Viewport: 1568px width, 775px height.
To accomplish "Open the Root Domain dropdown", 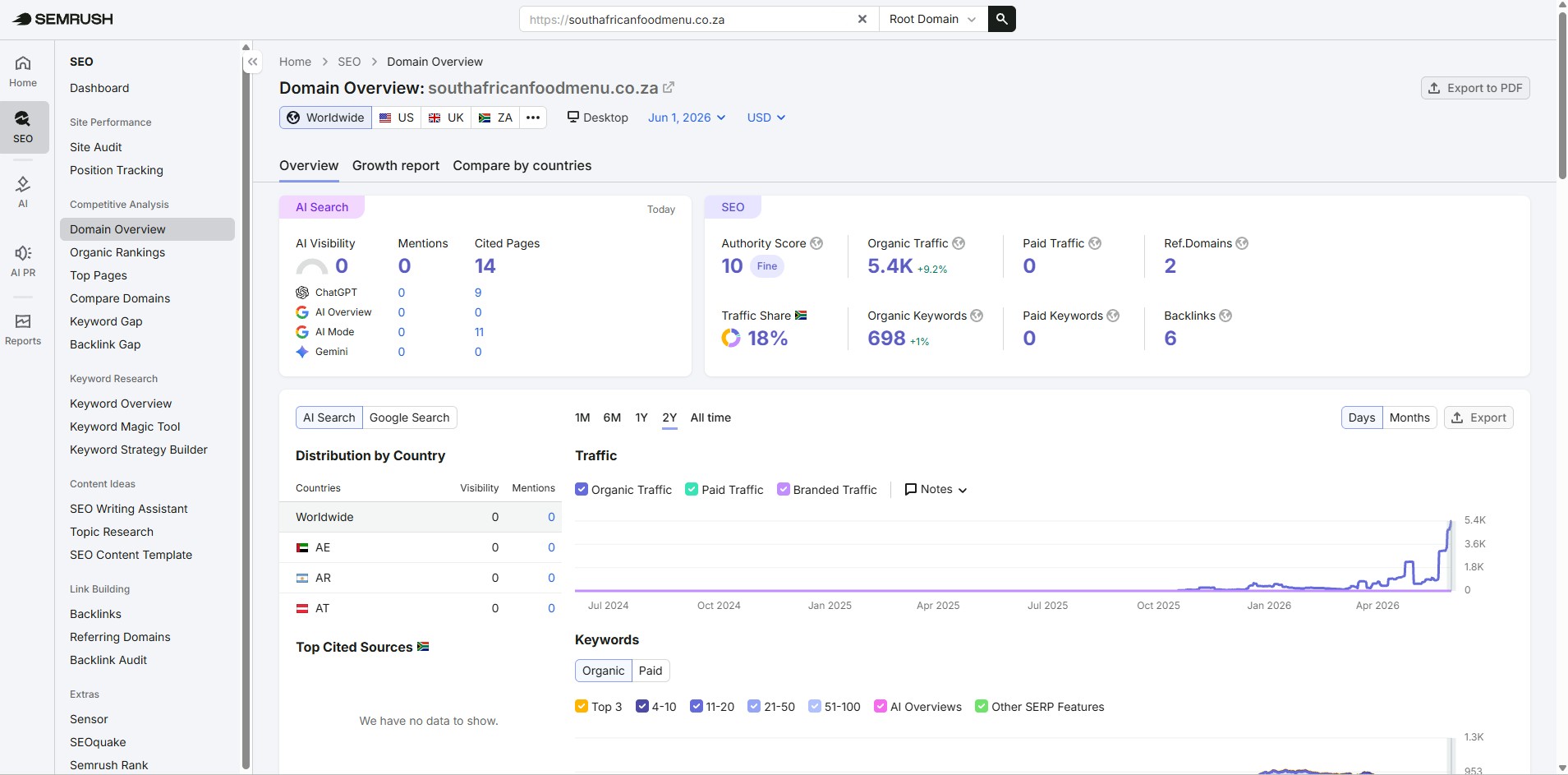I will [933, 19].
